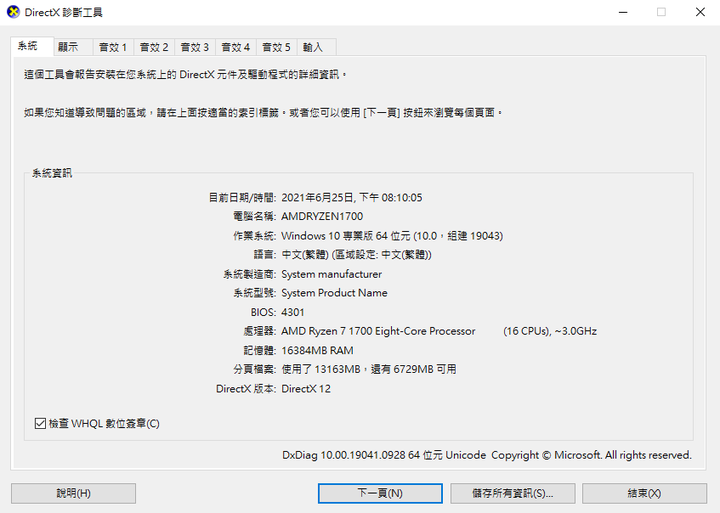The height and width of the screenshot is (513, 720).
Task: Switch to the 音效 1 tab
Action: tap(113, 47)
